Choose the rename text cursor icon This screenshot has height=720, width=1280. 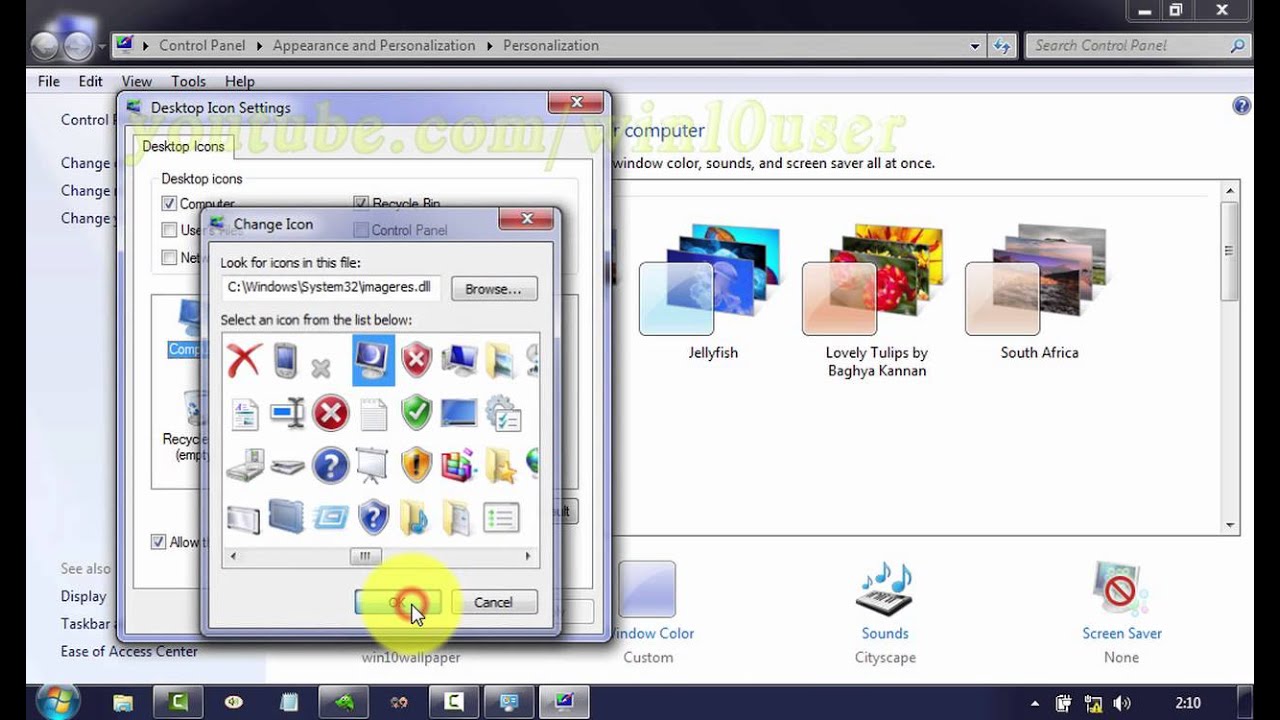coord(286,413)
